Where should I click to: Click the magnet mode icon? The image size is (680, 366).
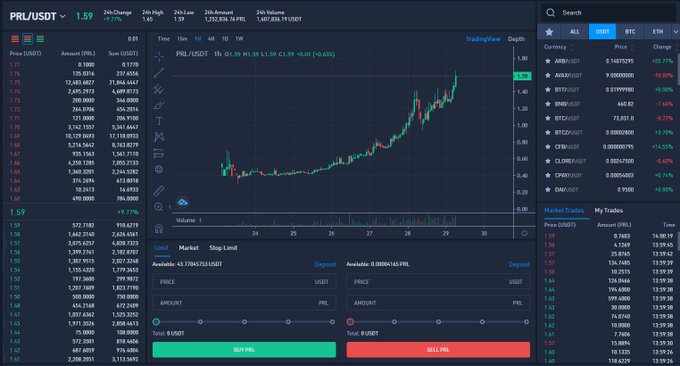coord(159,229)
